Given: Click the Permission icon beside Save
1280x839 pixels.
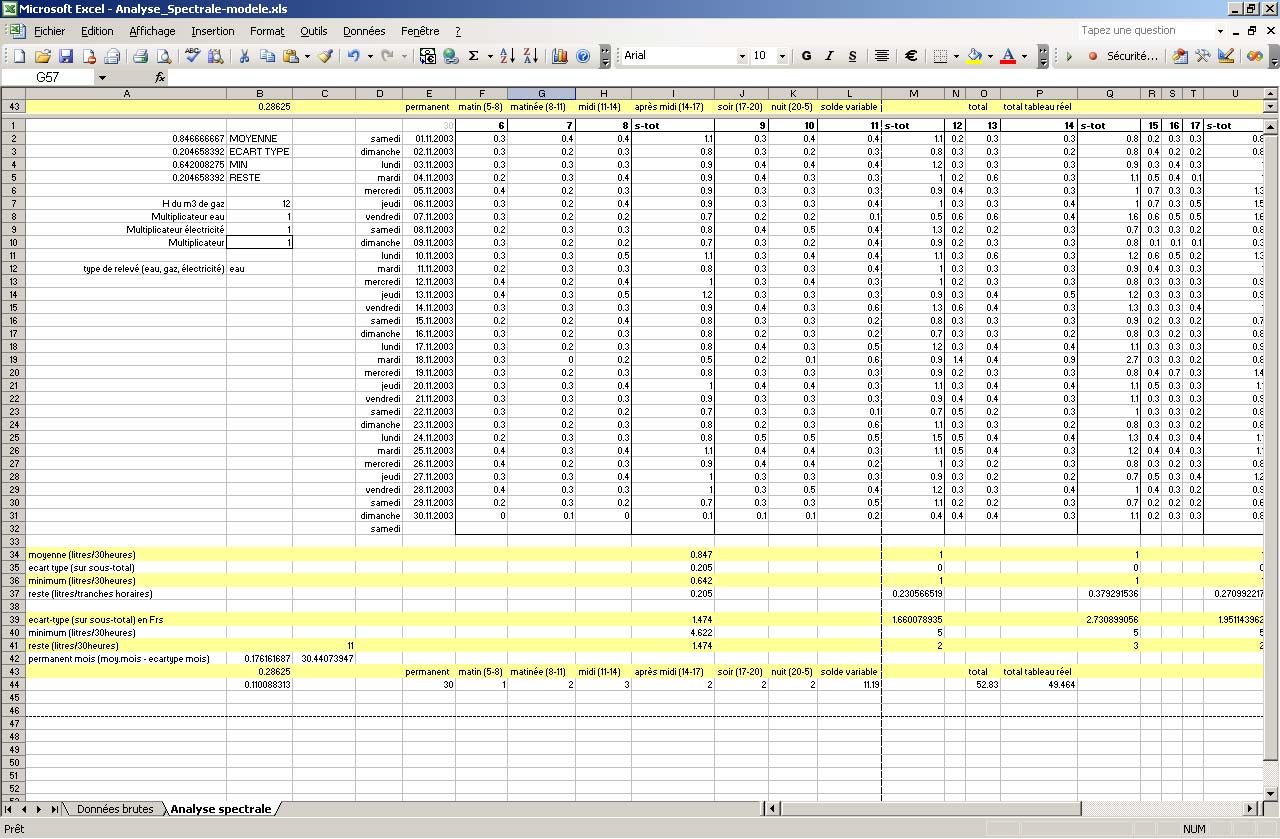Looking at the screenshot, I should [x=88, y=57].
